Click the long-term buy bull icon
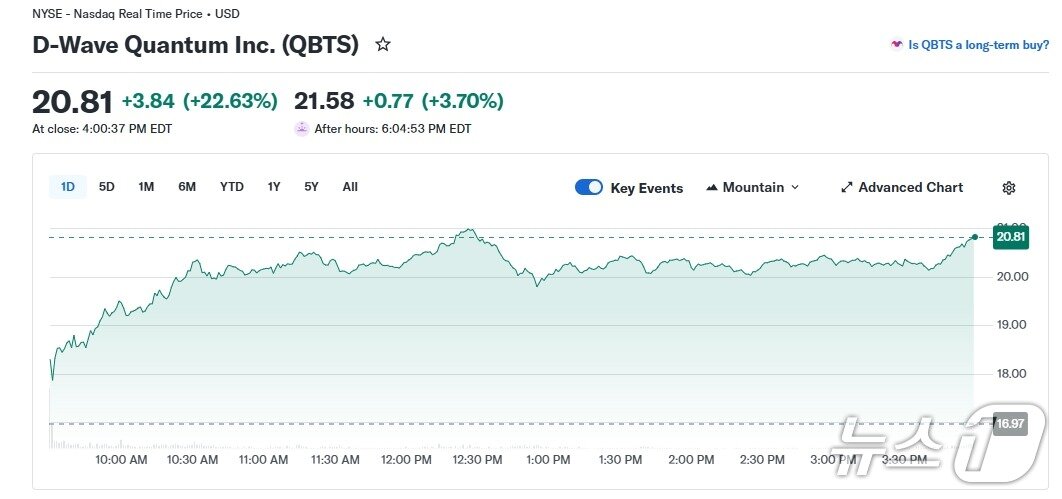The width and height of the screenshot is (1062, 499). 896,45
